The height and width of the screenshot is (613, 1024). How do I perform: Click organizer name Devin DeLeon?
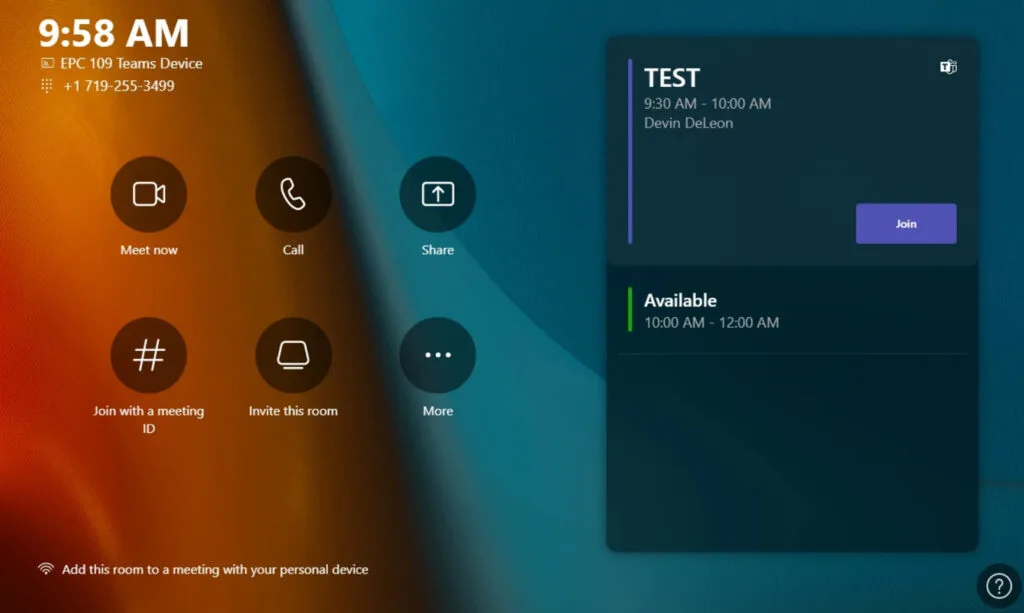(688, 123)
